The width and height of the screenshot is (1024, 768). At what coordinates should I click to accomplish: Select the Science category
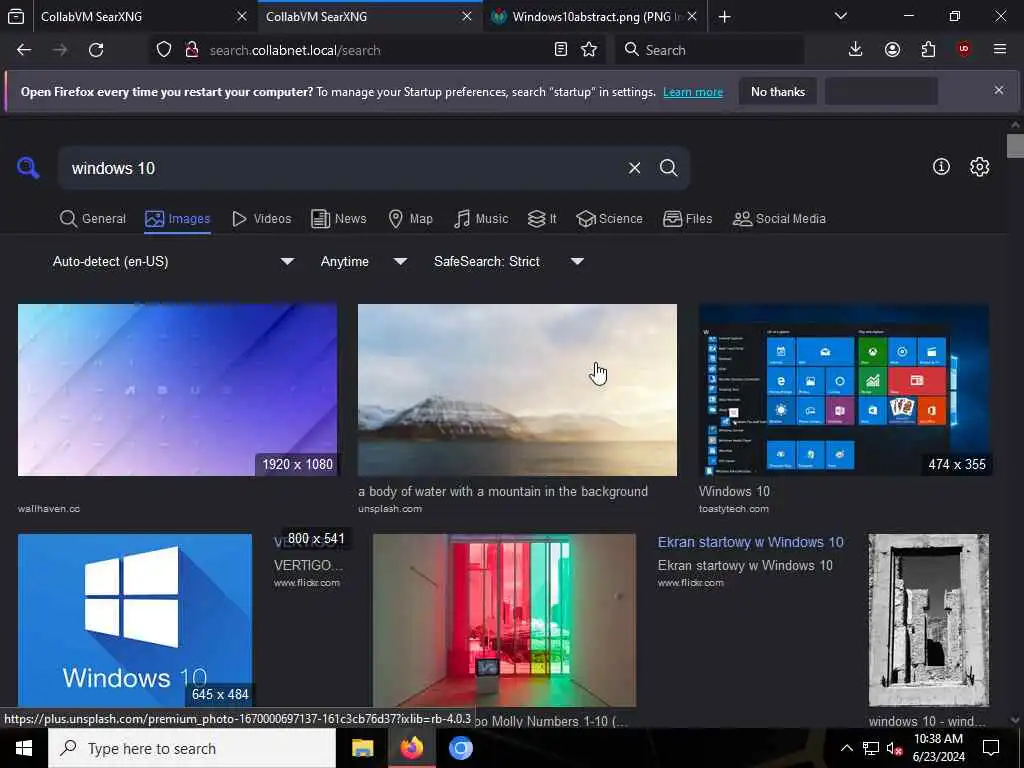tap(609, 219)
